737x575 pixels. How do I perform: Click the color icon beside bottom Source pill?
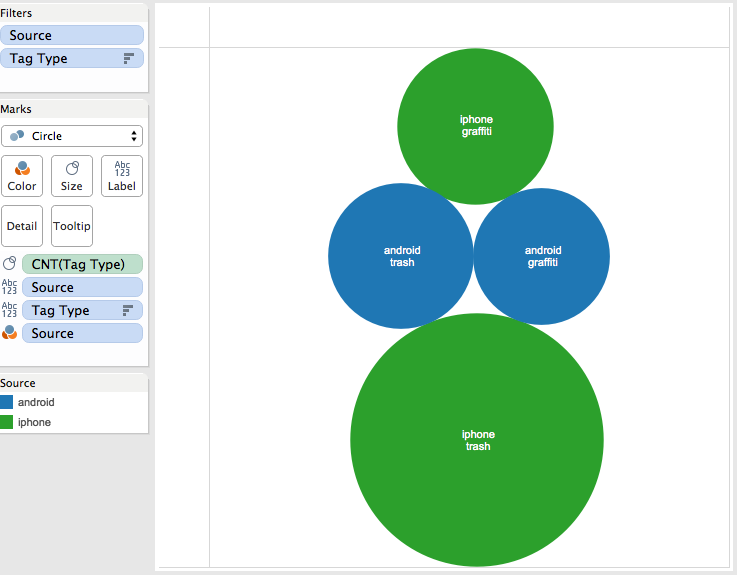click(x=9, y=332)
